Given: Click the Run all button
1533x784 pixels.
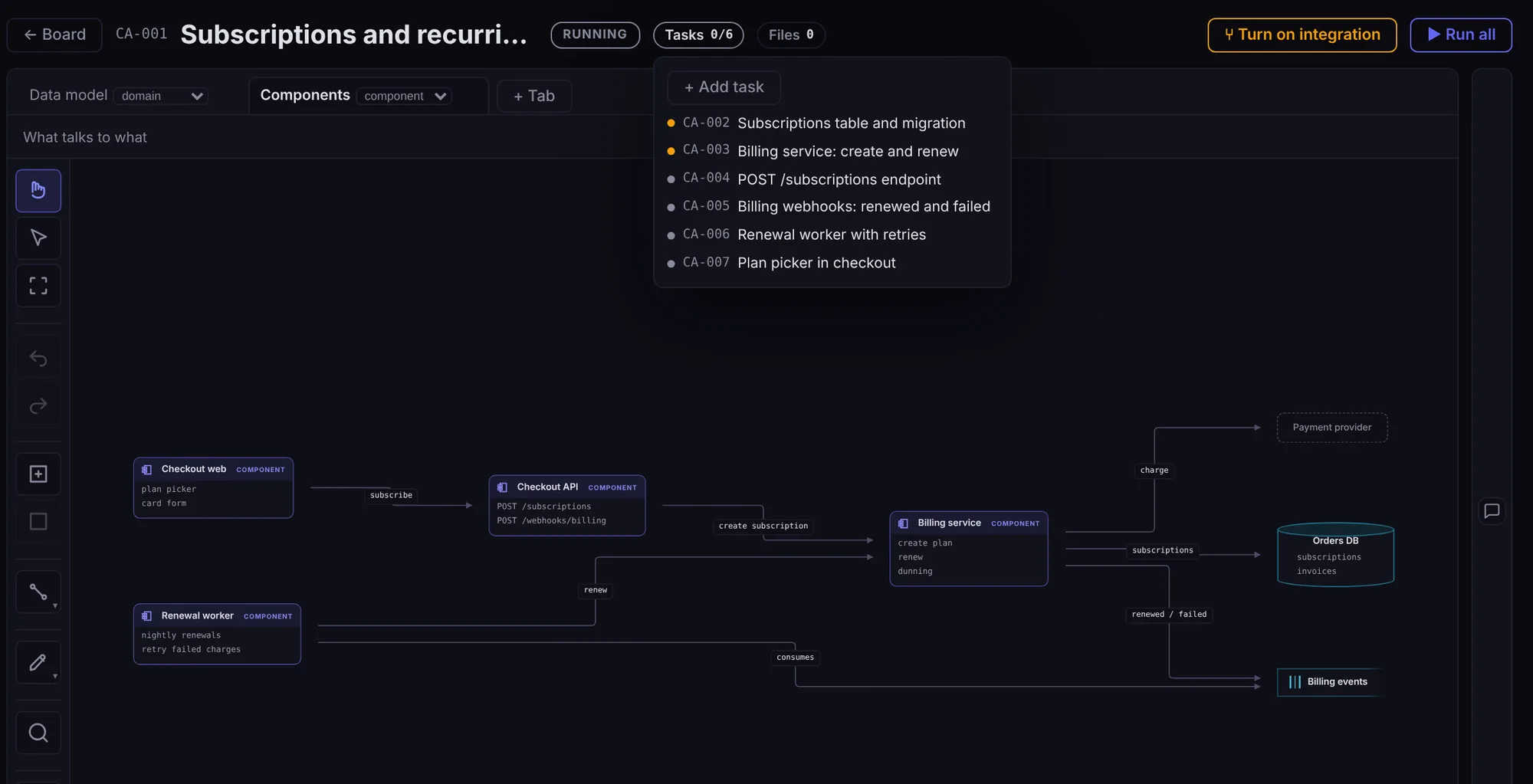Looking at the screenshot, I should pos(1461,35).
